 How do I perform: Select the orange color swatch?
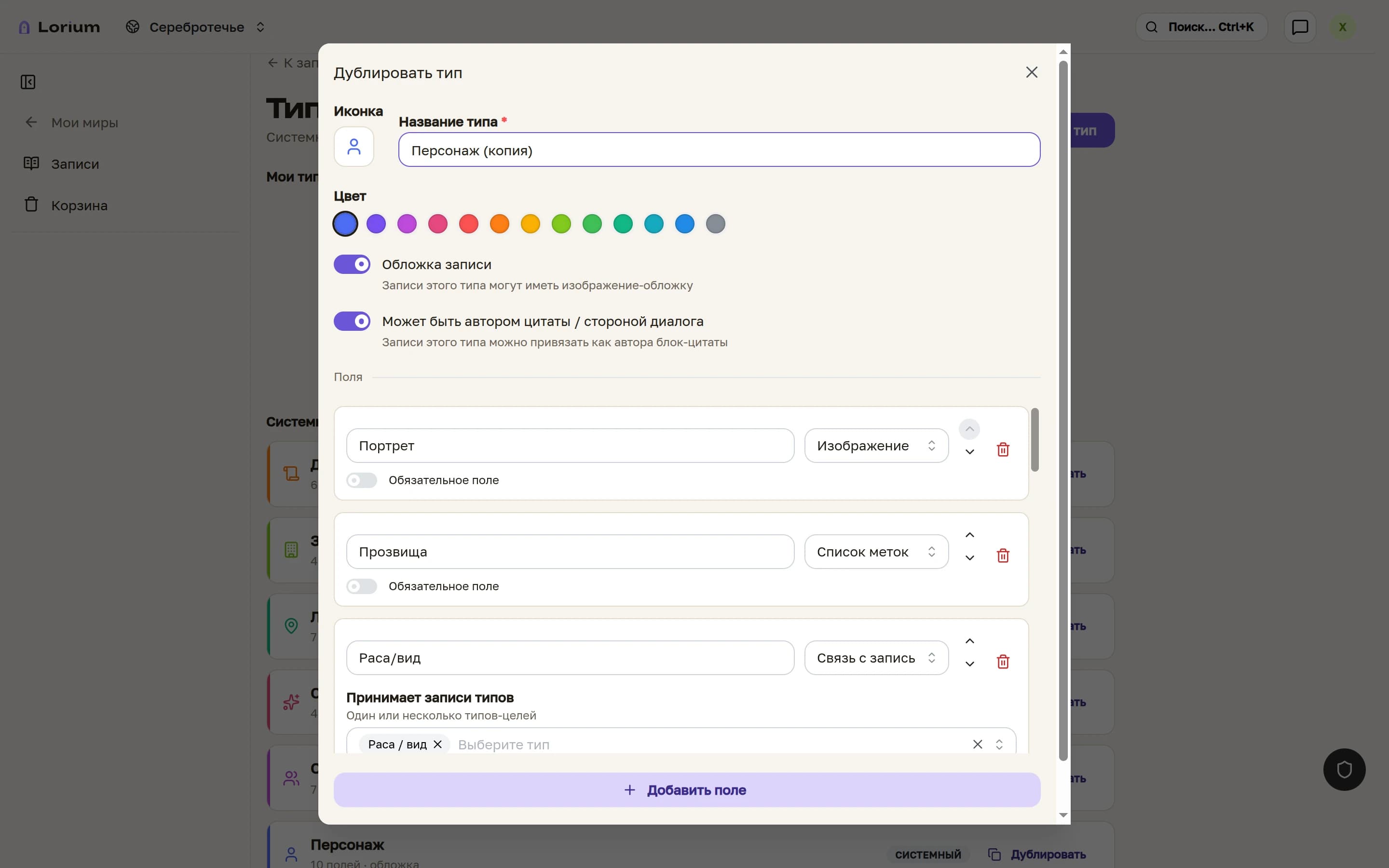tap(499, 224)
